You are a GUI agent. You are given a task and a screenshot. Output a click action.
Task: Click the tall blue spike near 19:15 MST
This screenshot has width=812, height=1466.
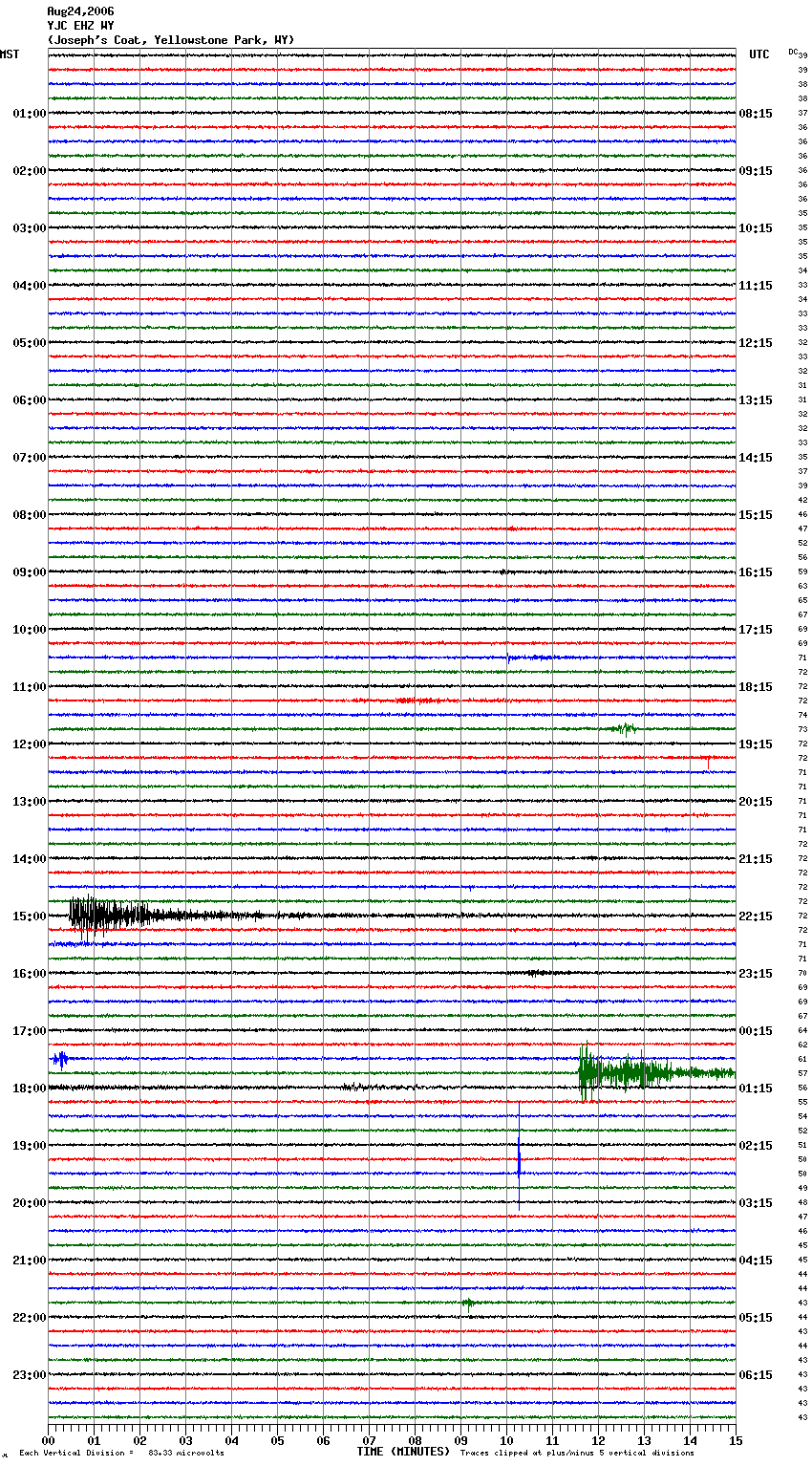coord(519,1156)
